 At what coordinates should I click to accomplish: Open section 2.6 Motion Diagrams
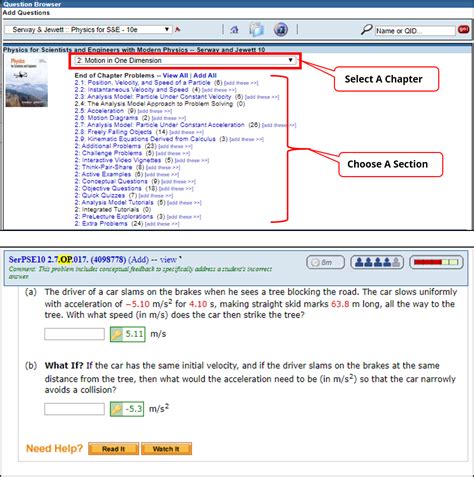point(106,118)
